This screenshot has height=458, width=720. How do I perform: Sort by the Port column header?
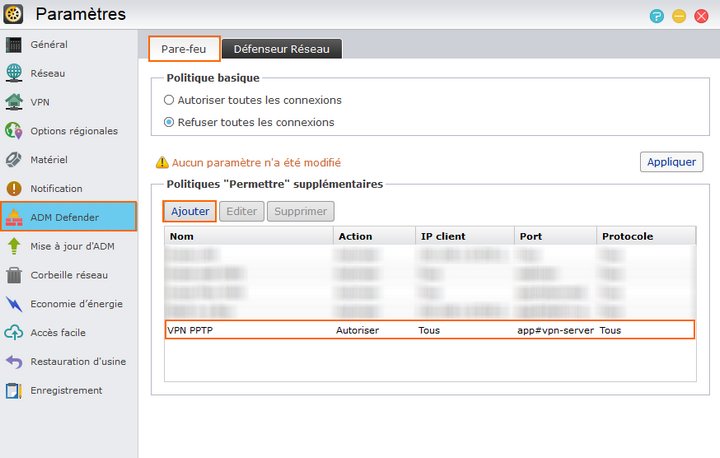click(555, 236)
